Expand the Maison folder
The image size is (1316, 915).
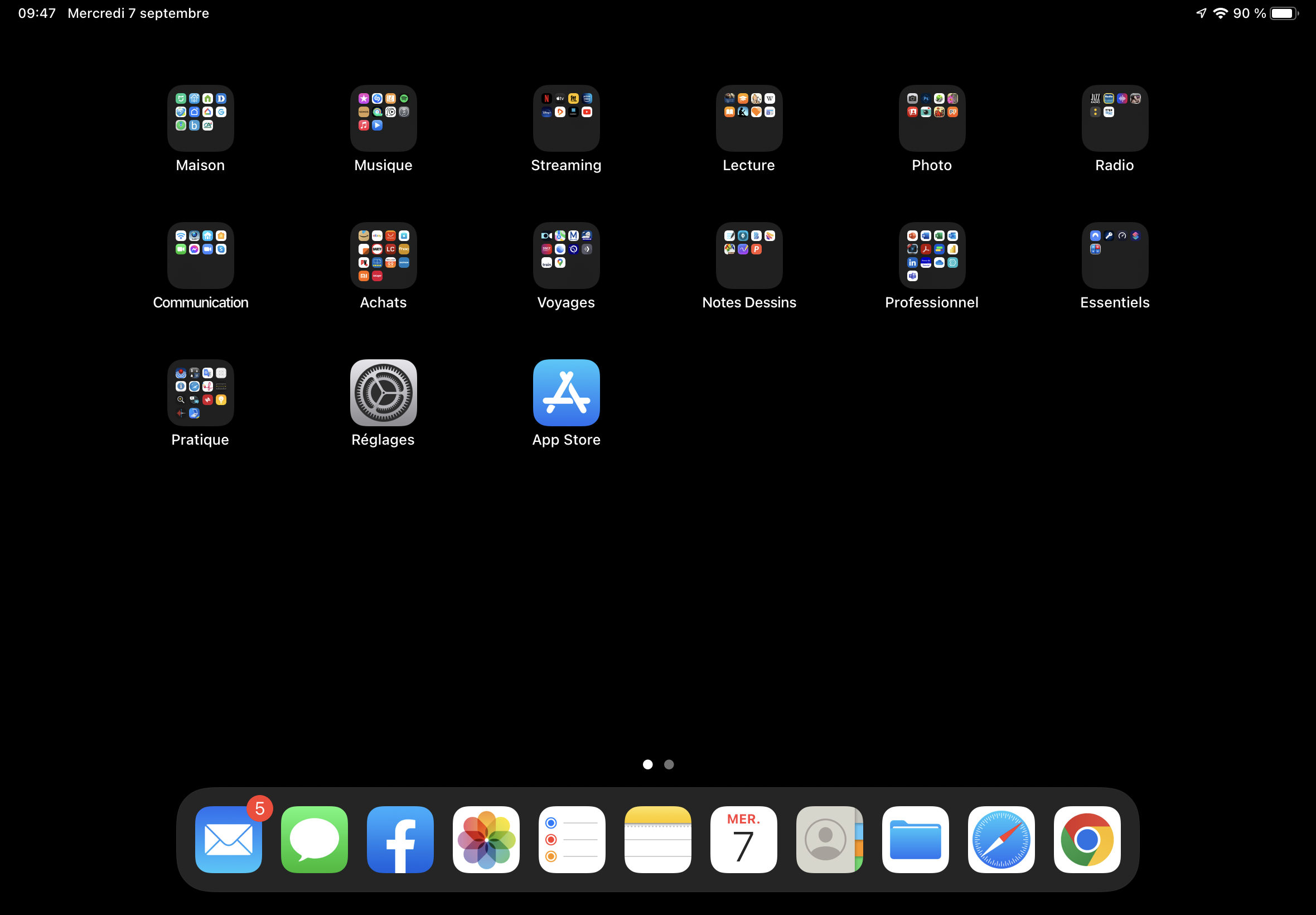point(201,118)
